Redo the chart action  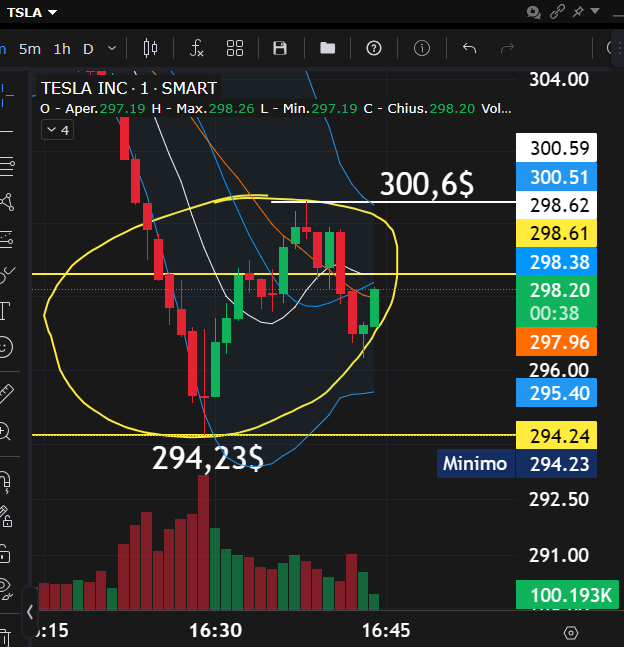(x=507, y=48)
